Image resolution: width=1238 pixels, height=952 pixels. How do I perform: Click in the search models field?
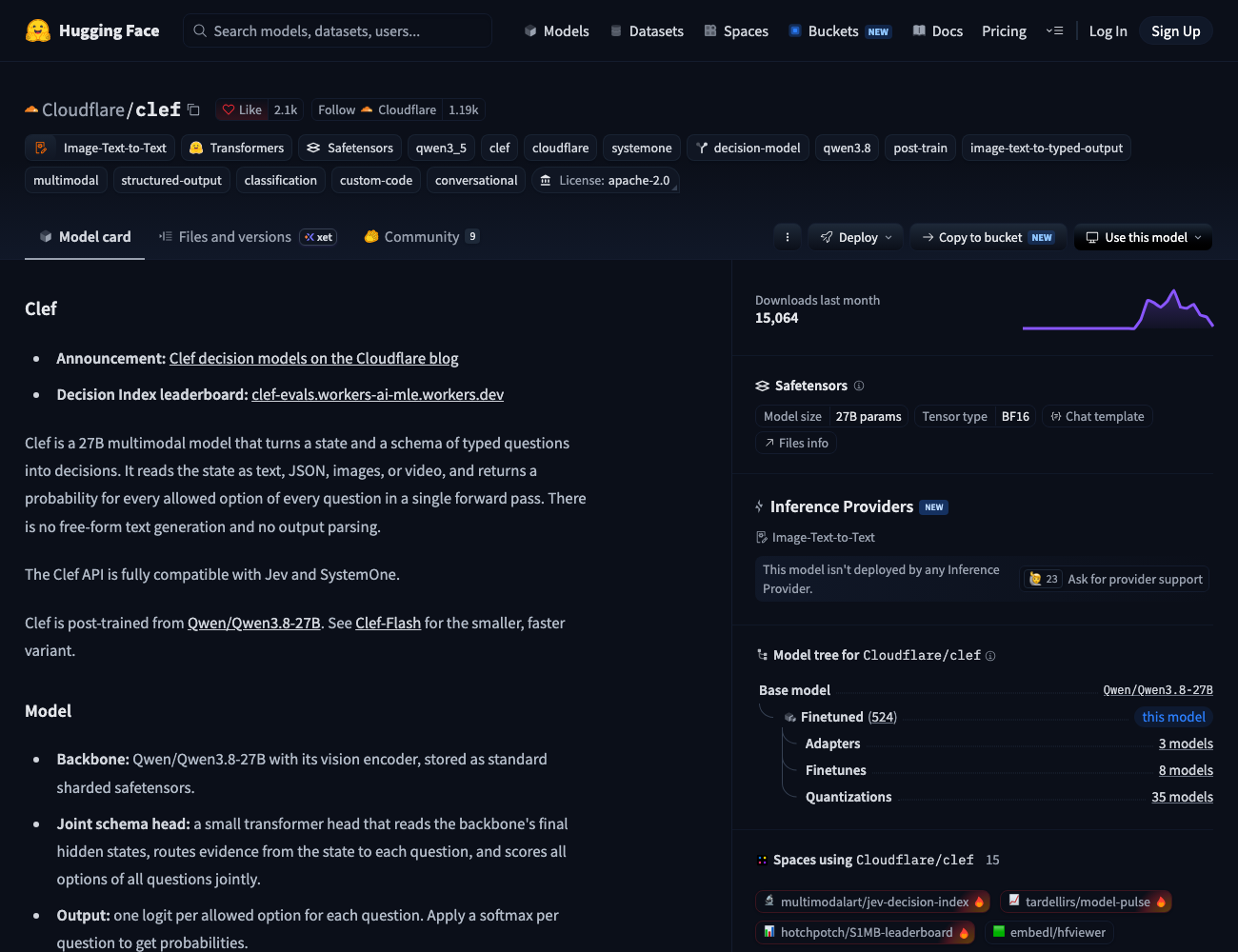point(337,30)
